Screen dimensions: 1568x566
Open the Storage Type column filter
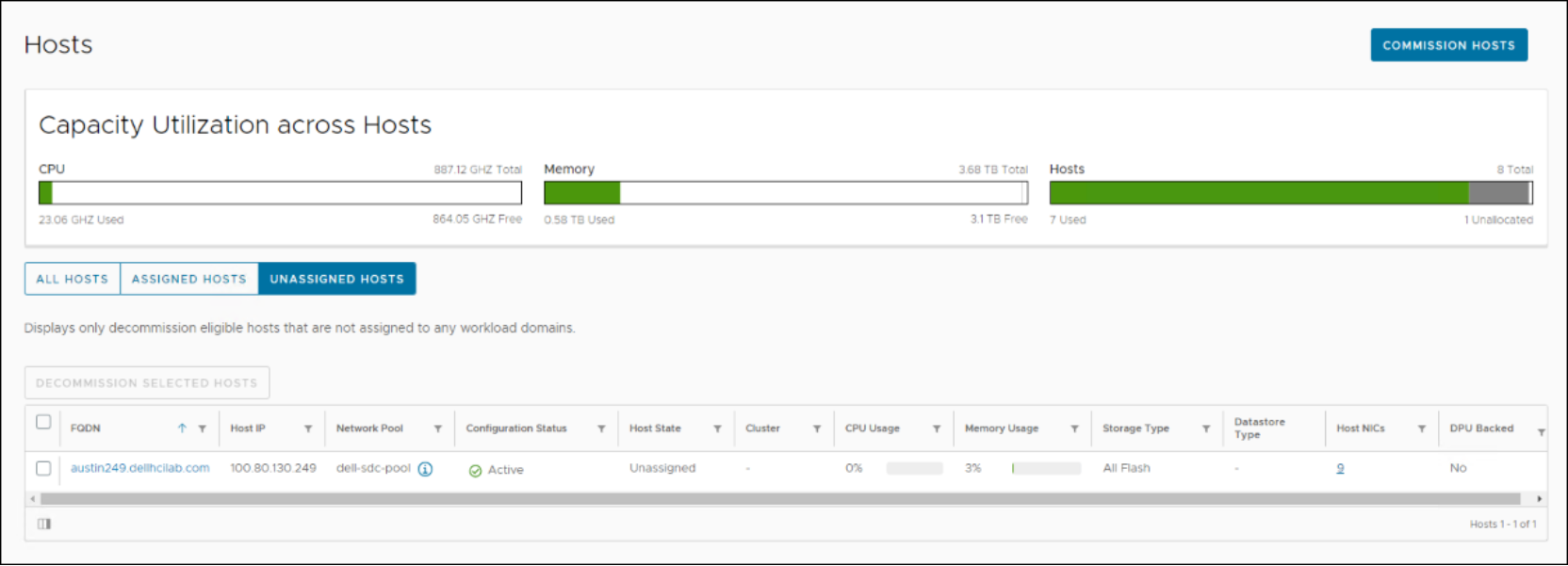(x=1206, y=429)
